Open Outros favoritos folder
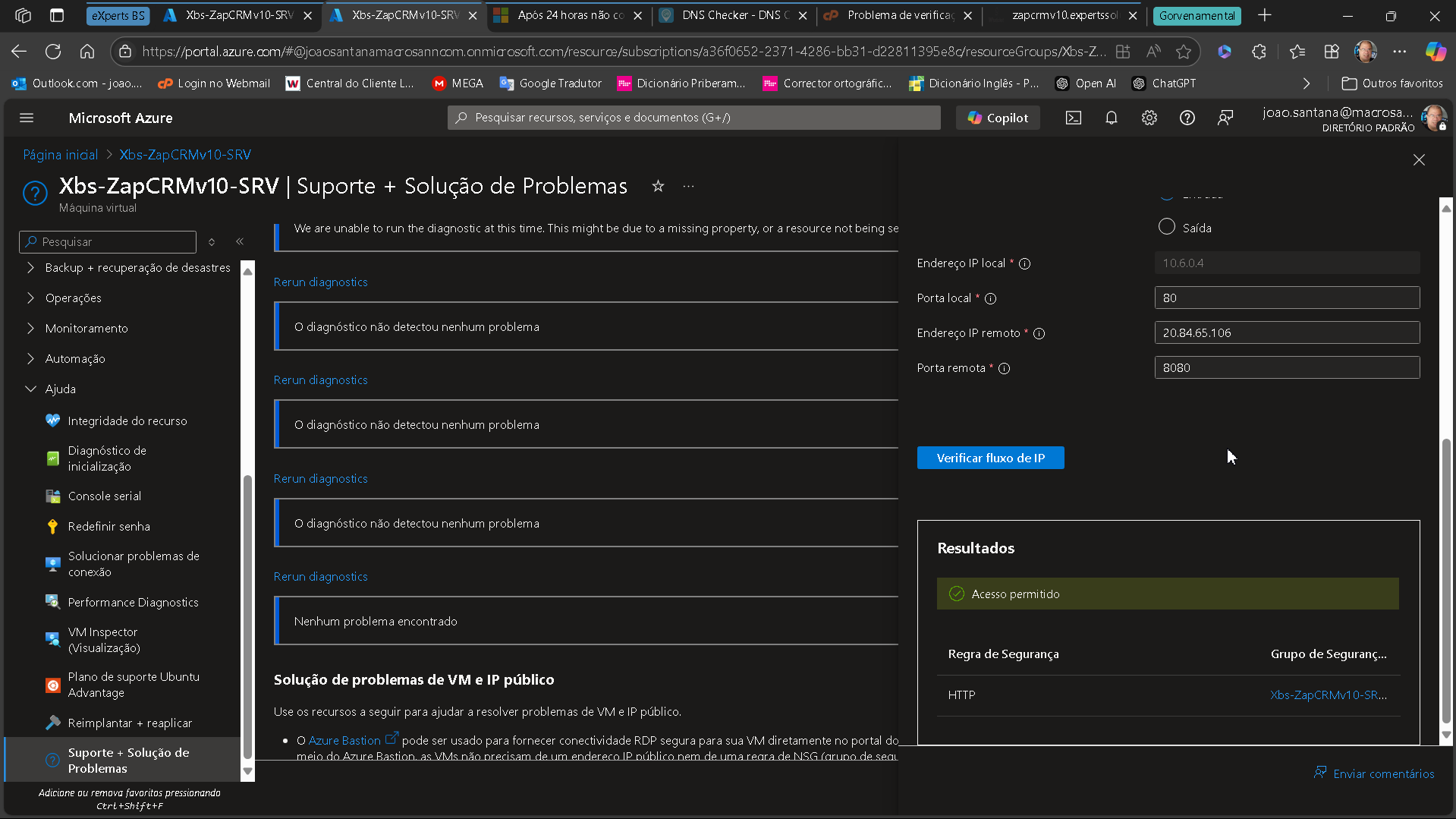 coord(1392,83)
